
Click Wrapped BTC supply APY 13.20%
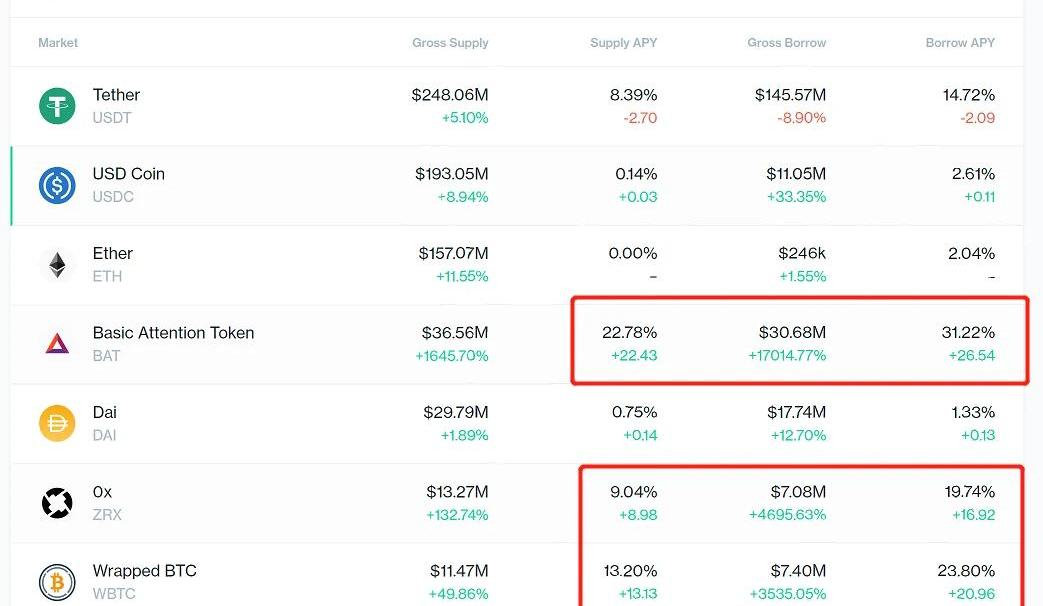pyautogui.click(x=631, y=571)
